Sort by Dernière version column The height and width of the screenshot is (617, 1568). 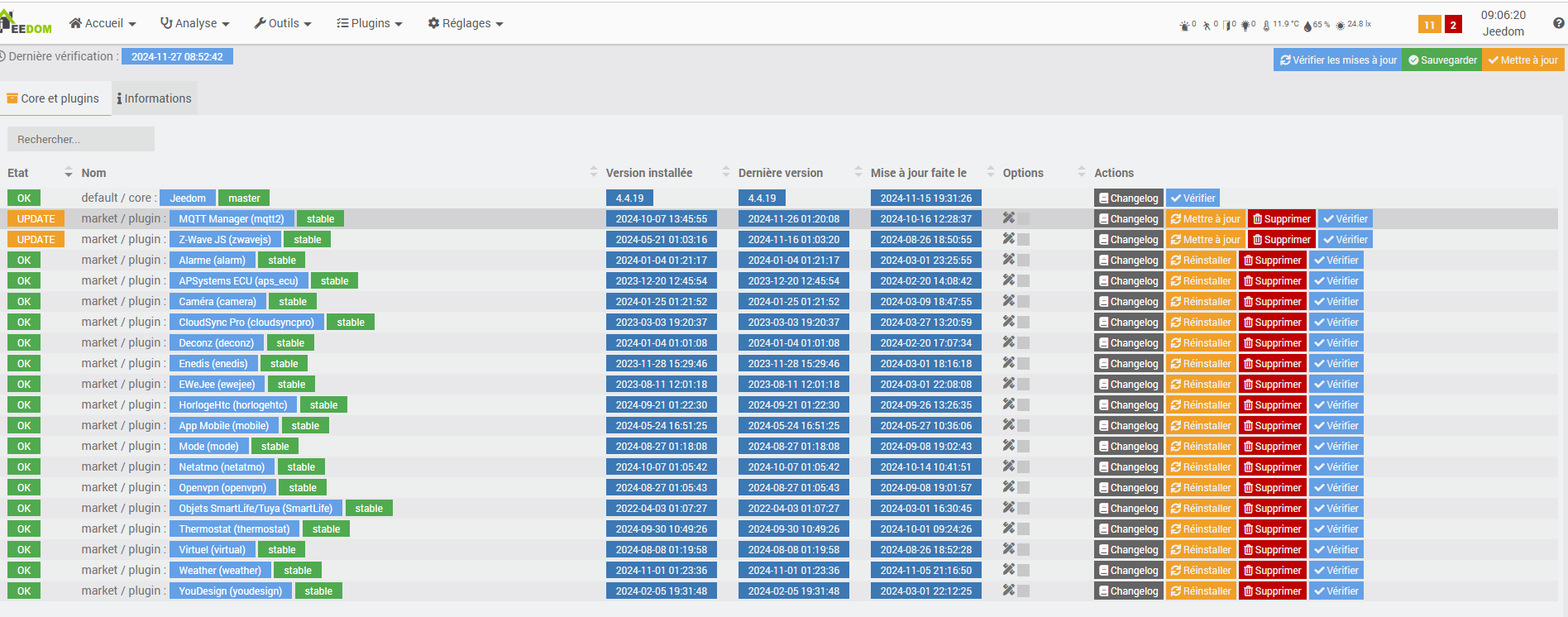pyautogui.click(x=800, y=173)
